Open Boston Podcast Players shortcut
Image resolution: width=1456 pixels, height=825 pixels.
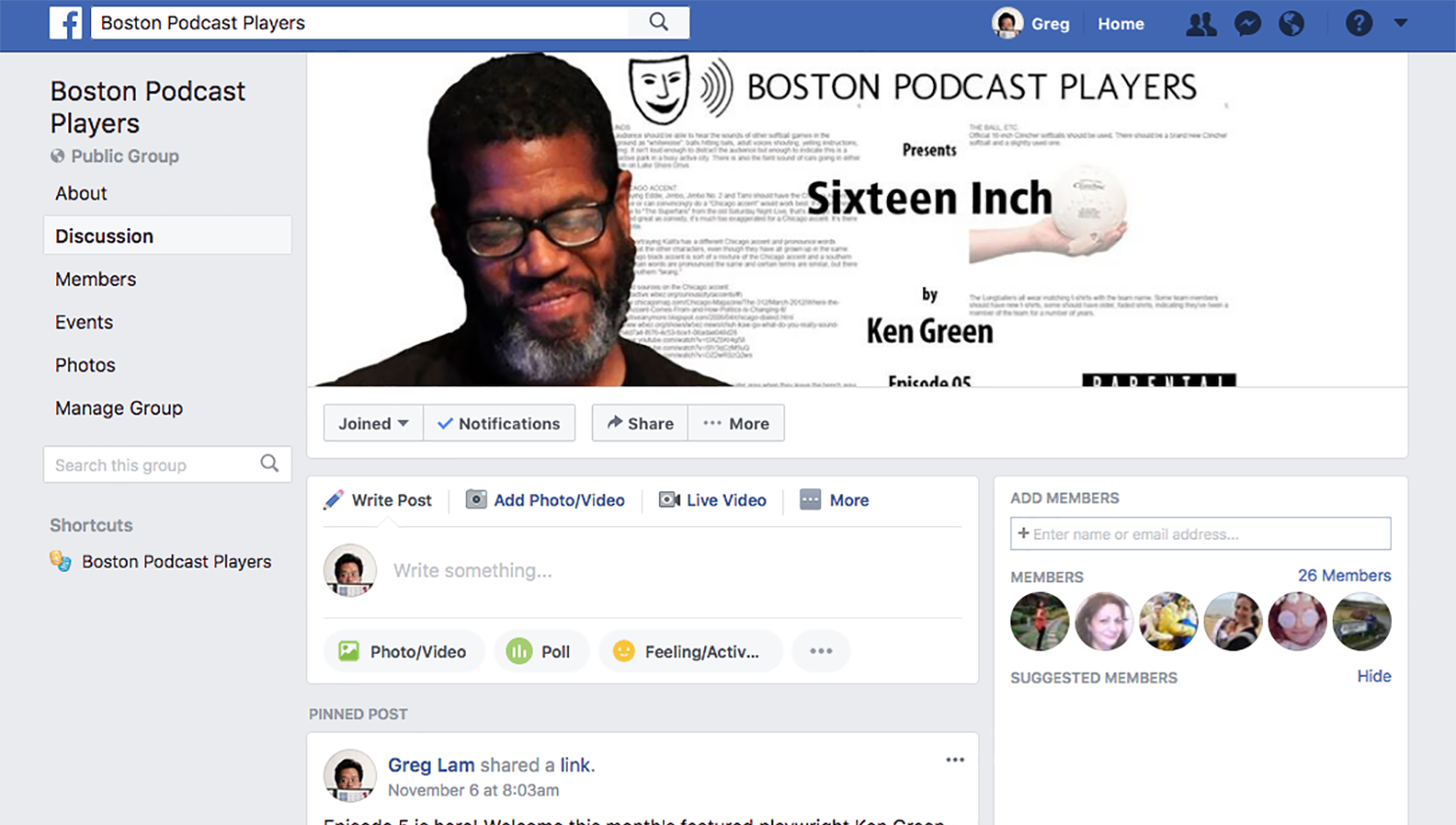point(177,561)
